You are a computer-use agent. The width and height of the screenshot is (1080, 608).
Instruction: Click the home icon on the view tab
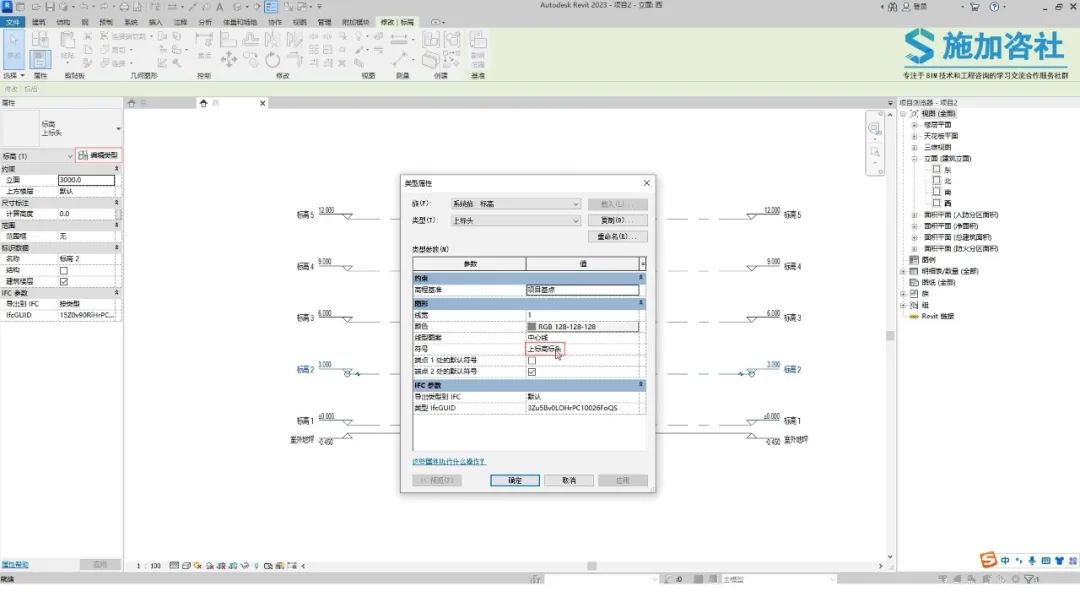(x=203, y=103)
